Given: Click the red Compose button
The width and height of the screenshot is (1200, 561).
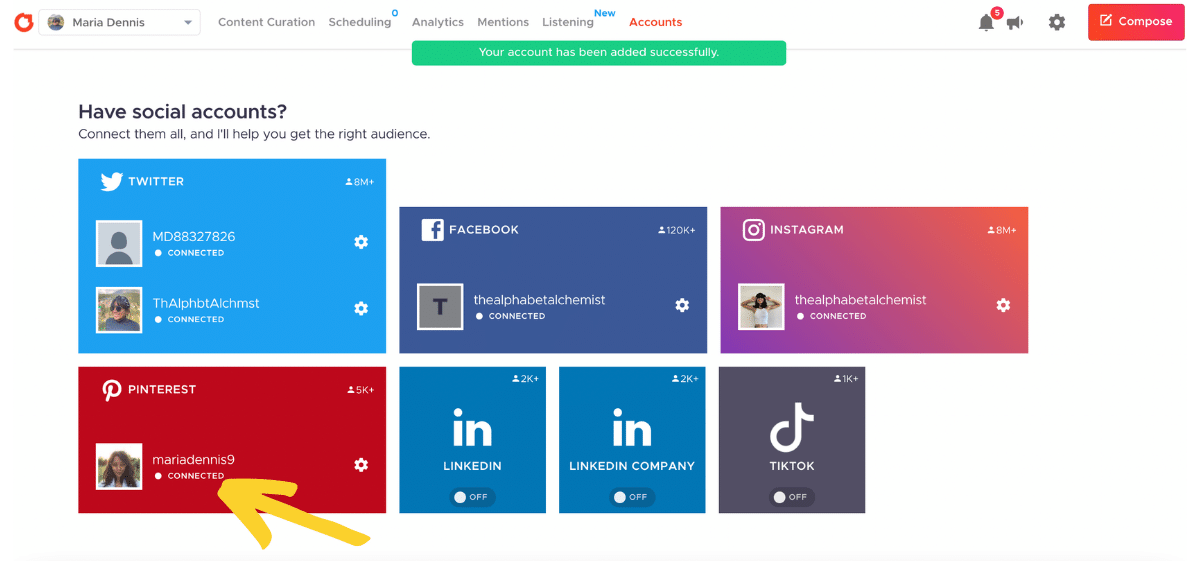Looking at the screenshot, I should tap(1136, 21).
